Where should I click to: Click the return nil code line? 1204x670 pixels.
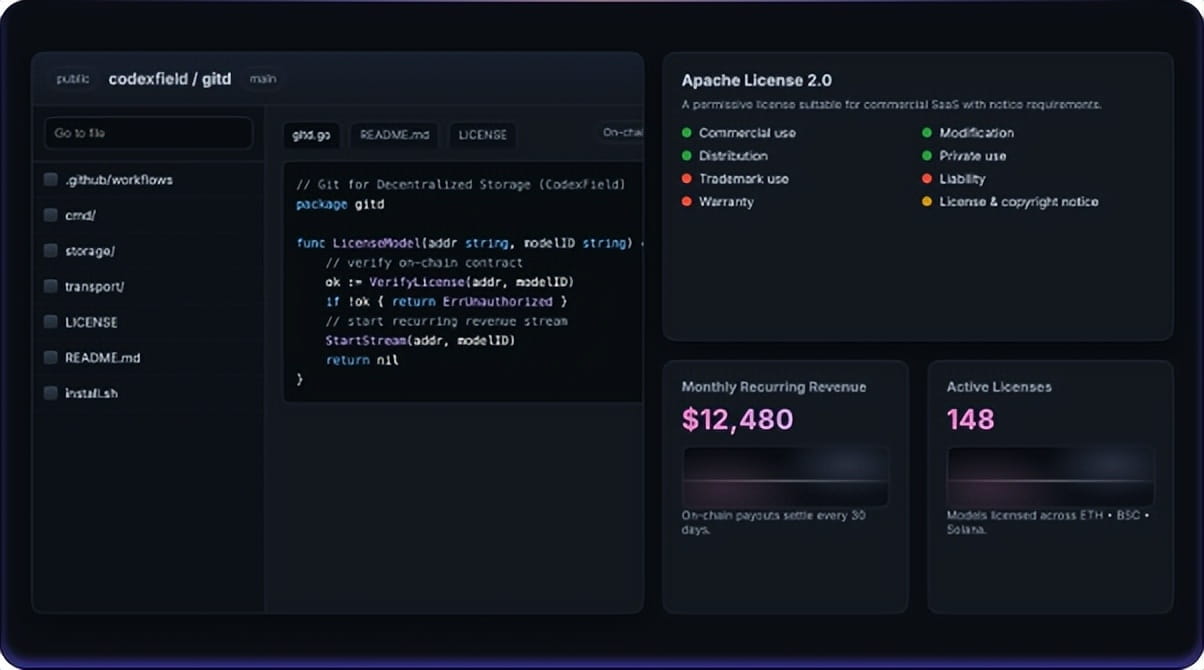click(362, 360)
